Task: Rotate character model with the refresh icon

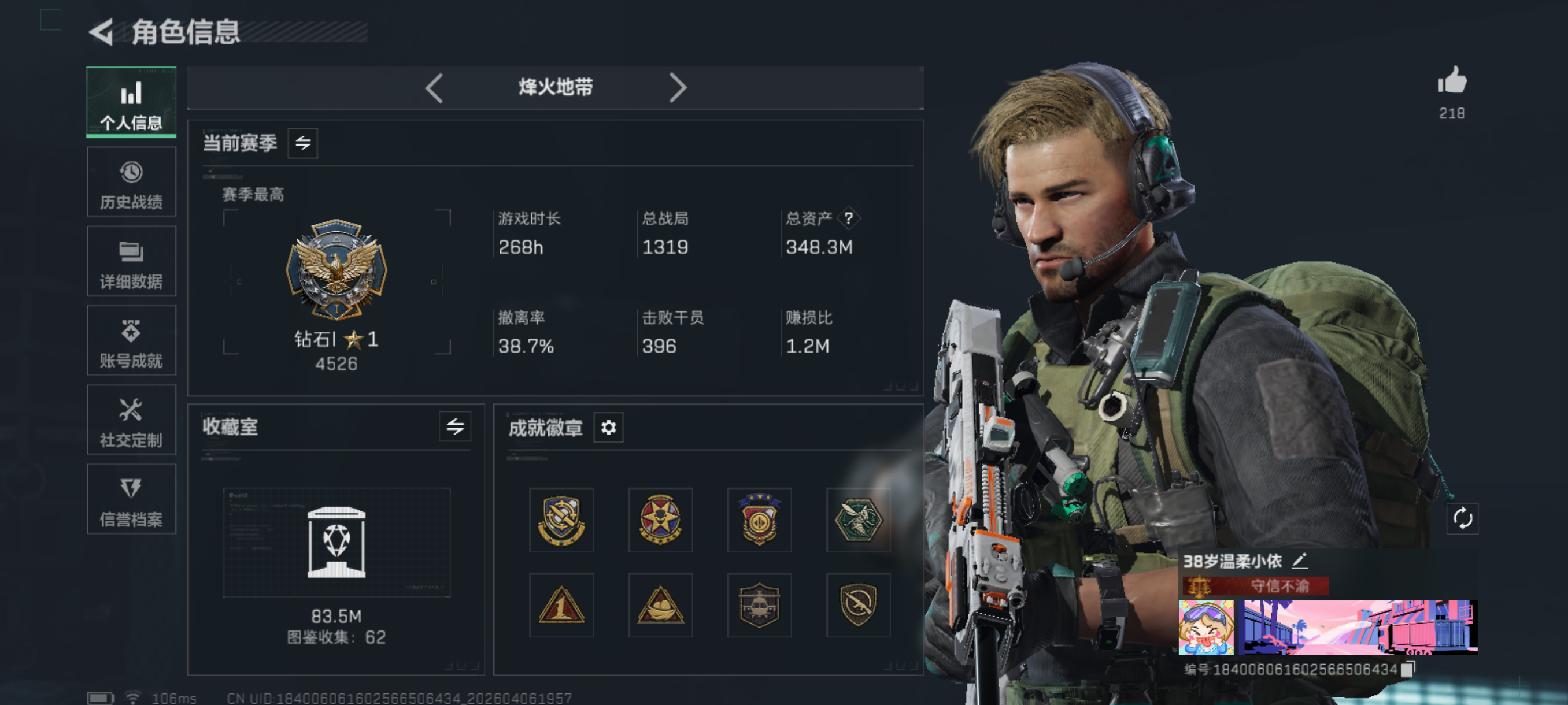Action: (x=1462, y=519)
